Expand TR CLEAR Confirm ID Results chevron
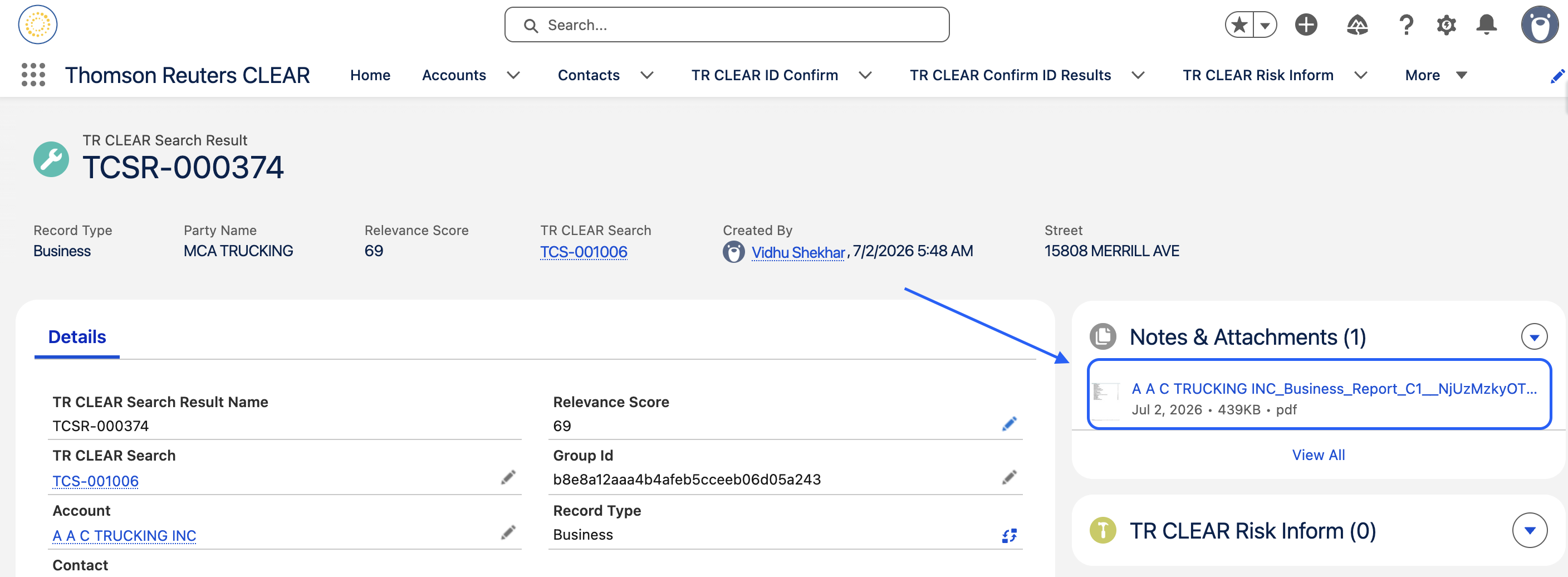Image resolution: width=1568 pixels, height=577 pixels. (x=1138, y=76)
